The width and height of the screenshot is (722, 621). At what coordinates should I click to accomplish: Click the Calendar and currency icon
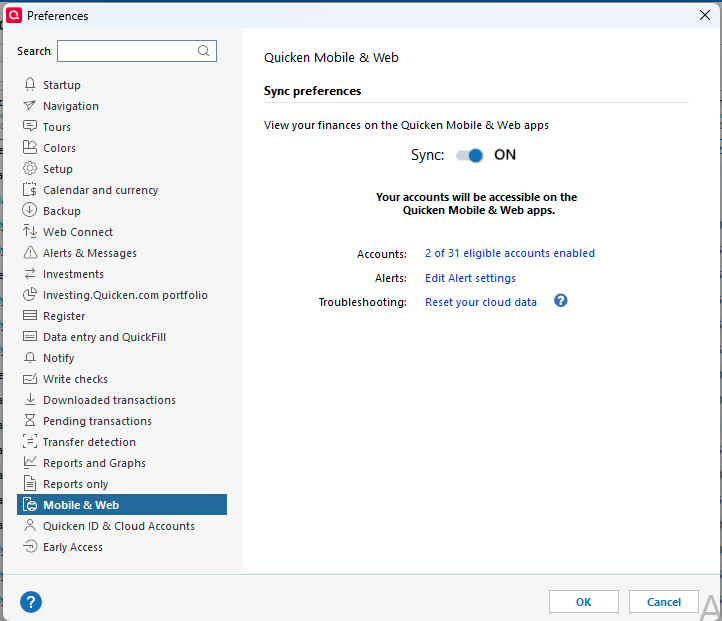(x=30, y=189)
